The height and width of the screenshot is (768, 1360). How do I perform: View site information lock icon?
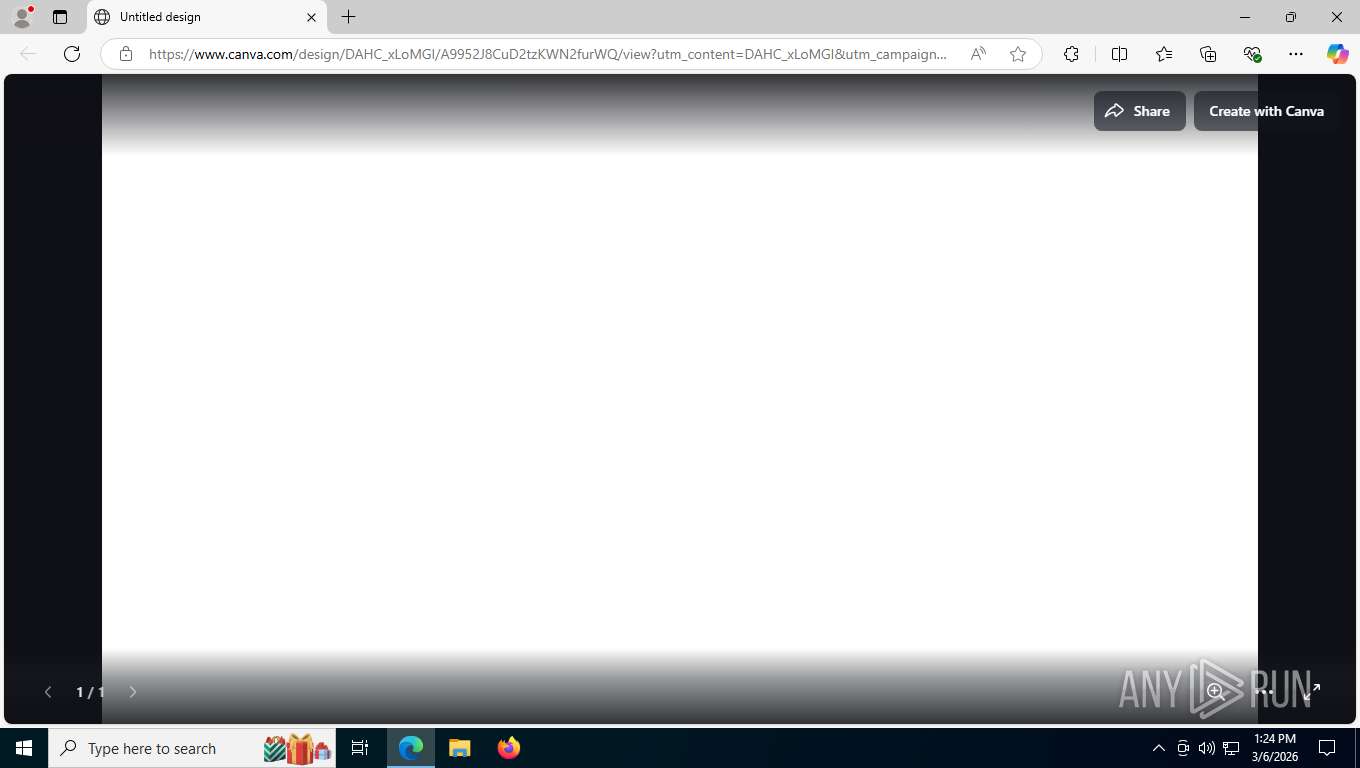click(x=126, y=54)
